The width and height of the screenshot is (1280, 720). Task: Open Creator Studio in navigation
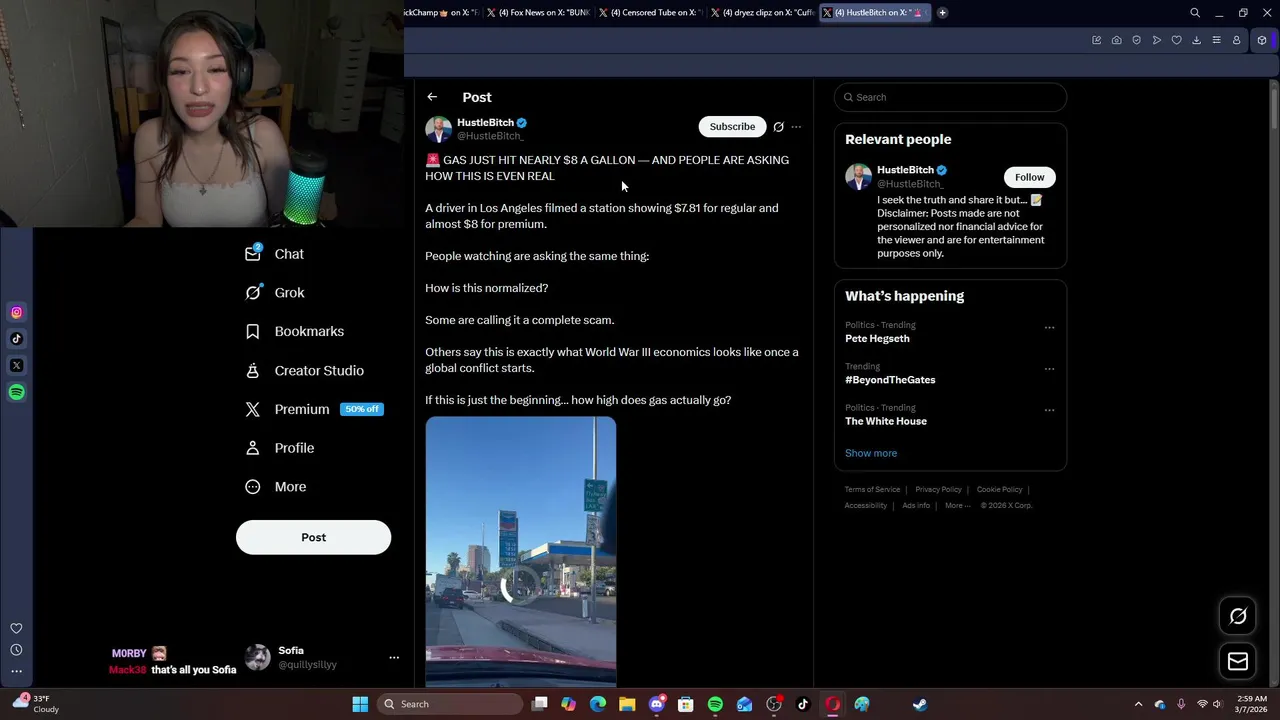[304, 370]
